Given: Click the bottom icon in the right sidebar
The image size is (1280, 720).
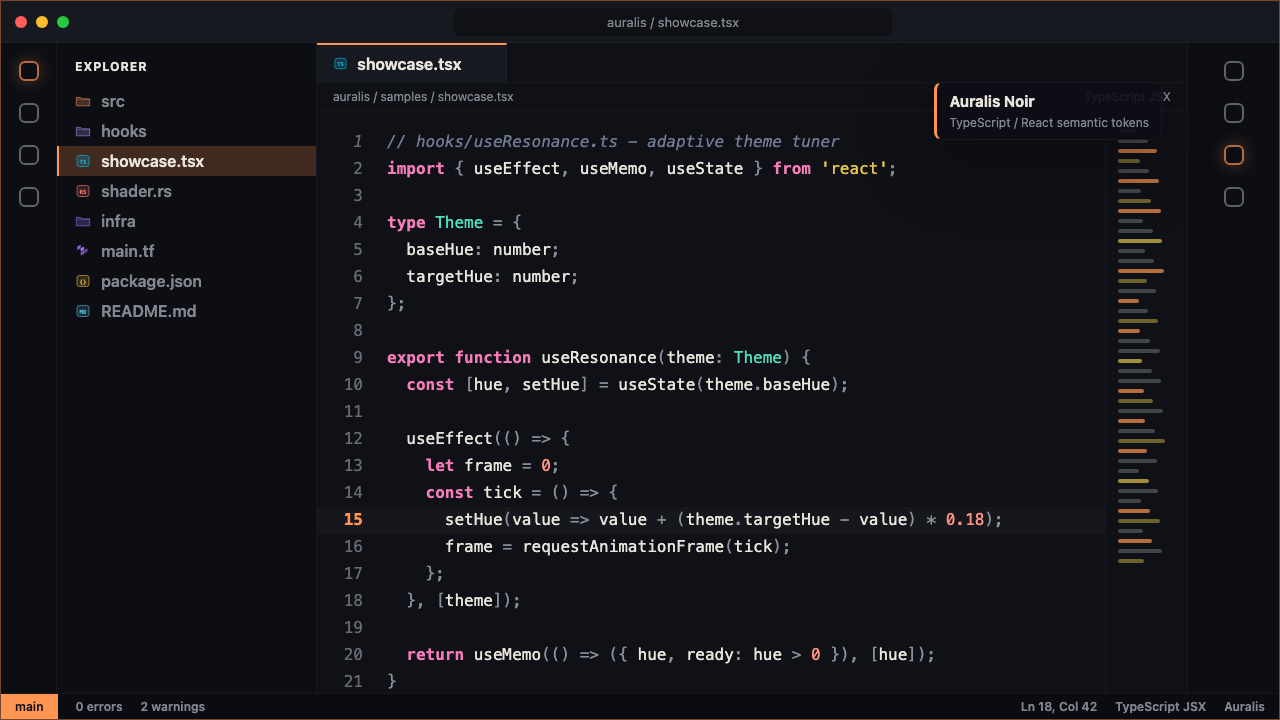Looking at the screenshot, I should (1234, 197).
